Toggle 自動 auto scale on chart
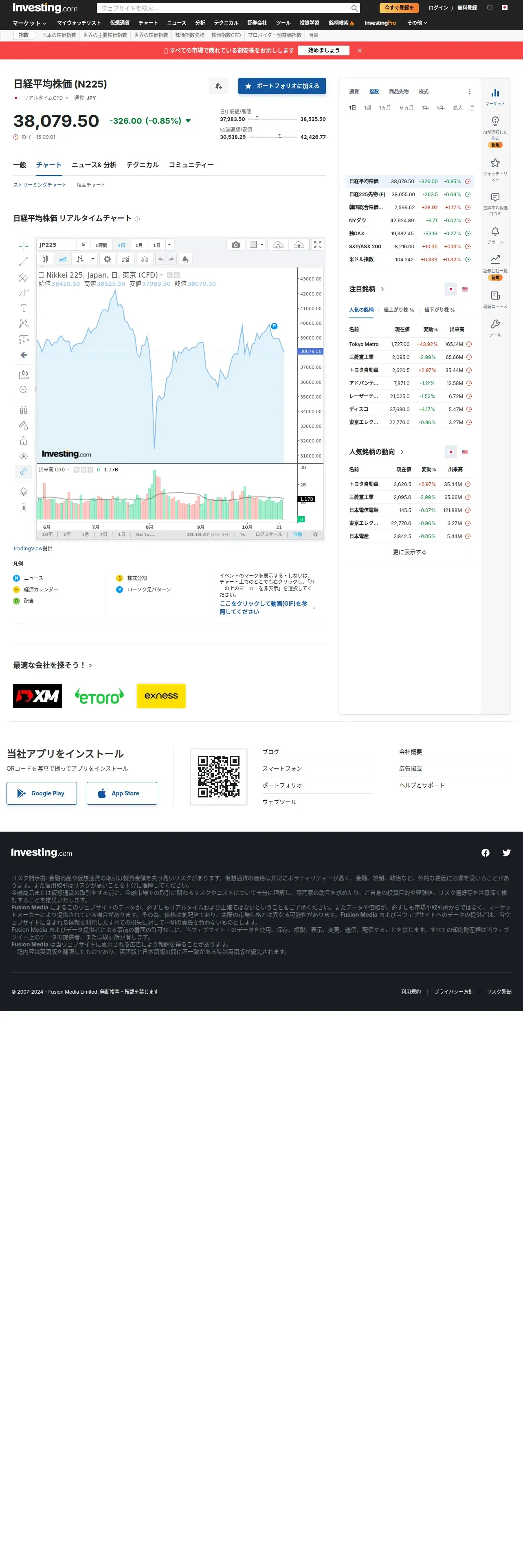523x1568 pixels. click(297, 534)
